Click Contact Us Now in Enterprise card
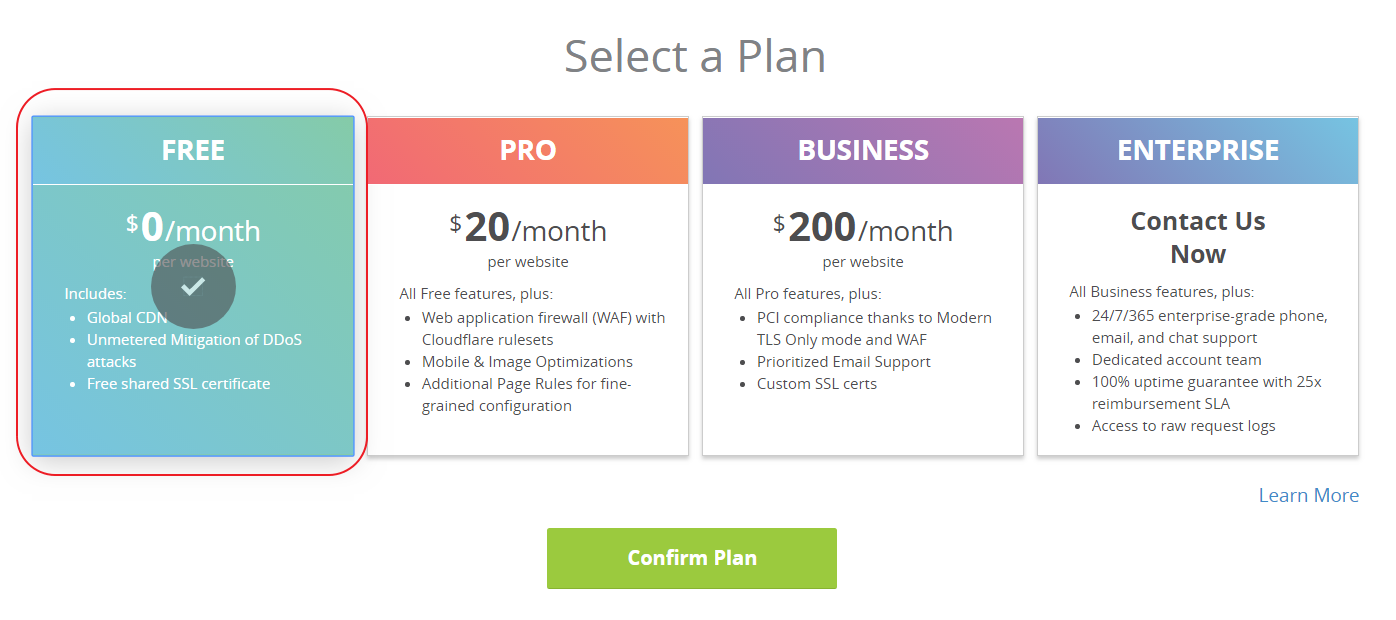The image size is (1396, 620). (x=1198, y=237)
